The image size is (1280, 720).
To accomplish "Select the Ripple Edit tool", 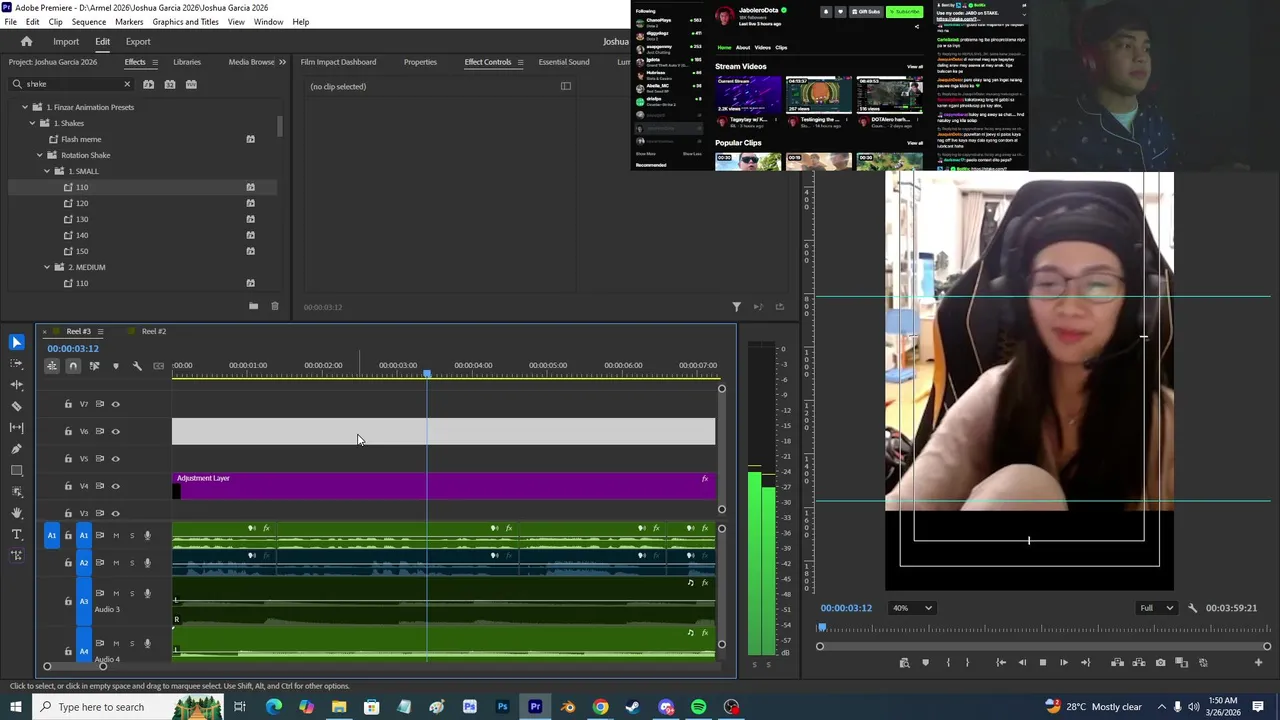I will 16,385.
